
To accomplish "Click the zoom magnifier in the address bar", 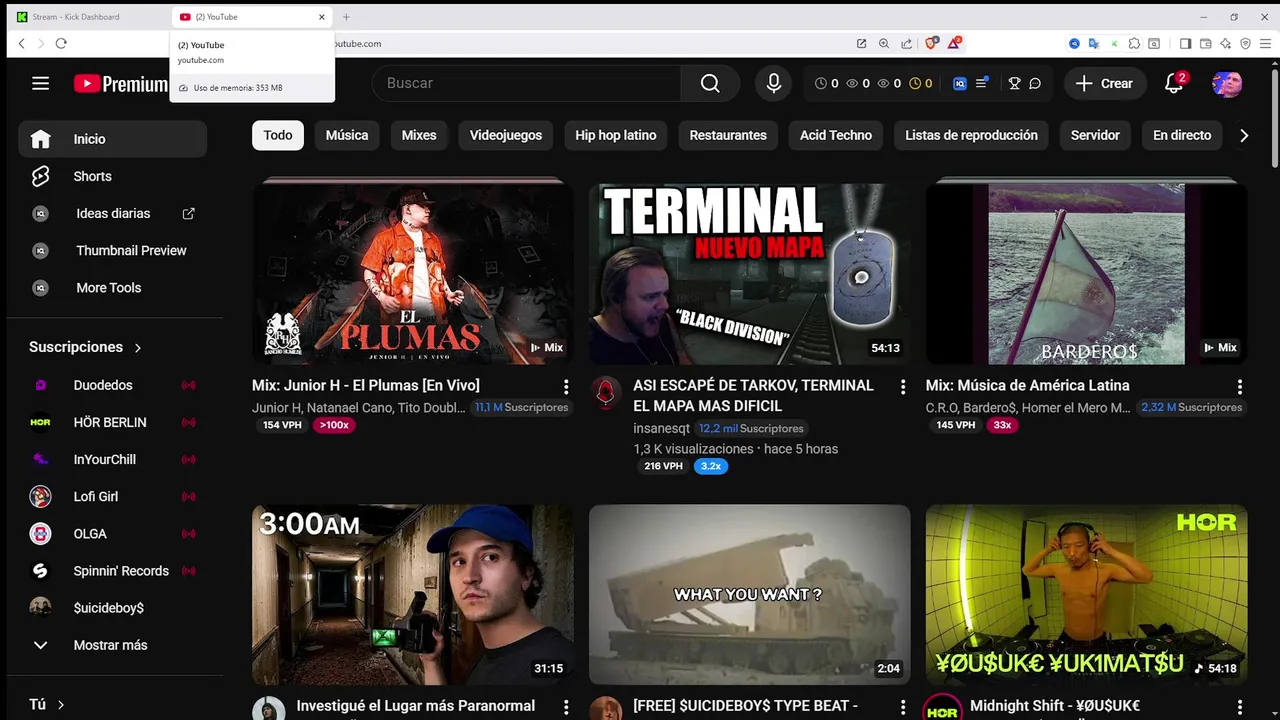I will [884, 43].
